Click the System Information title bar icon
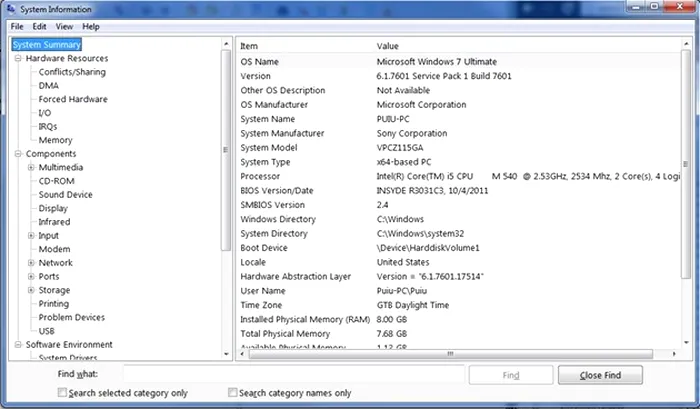Screen dimensions: 700x409 coord(11,8)
